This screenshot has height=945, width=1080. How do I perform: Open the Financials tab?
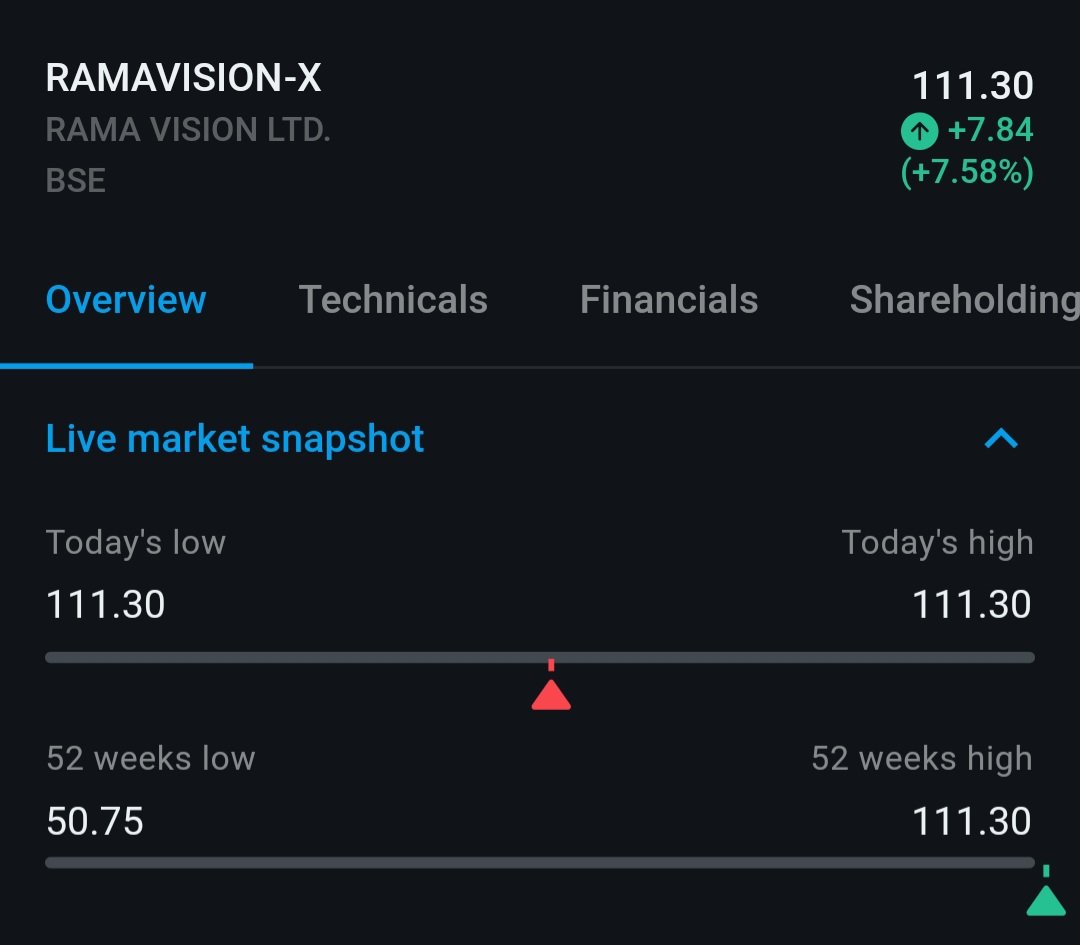(x=669, y=300)
